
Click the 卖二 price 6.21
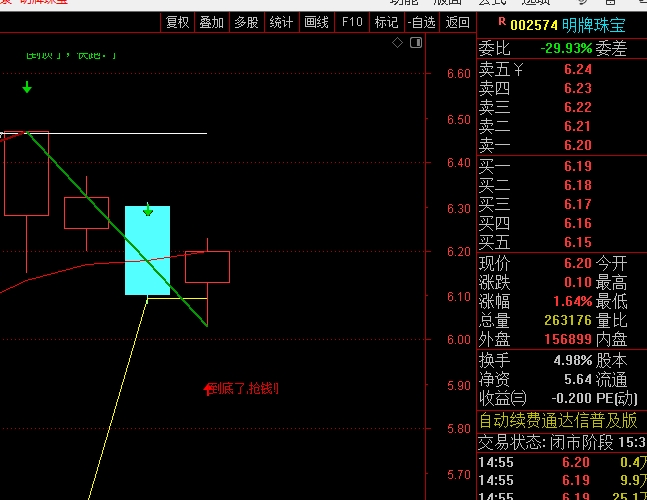[x=578, y=126]
